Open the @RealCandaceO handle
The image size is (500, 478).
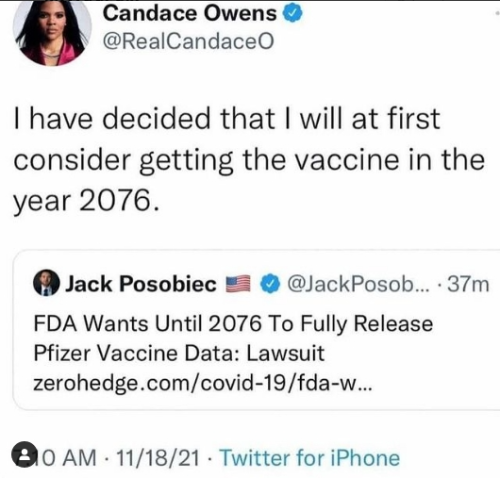pyautogui.click(x=189, y=42)
